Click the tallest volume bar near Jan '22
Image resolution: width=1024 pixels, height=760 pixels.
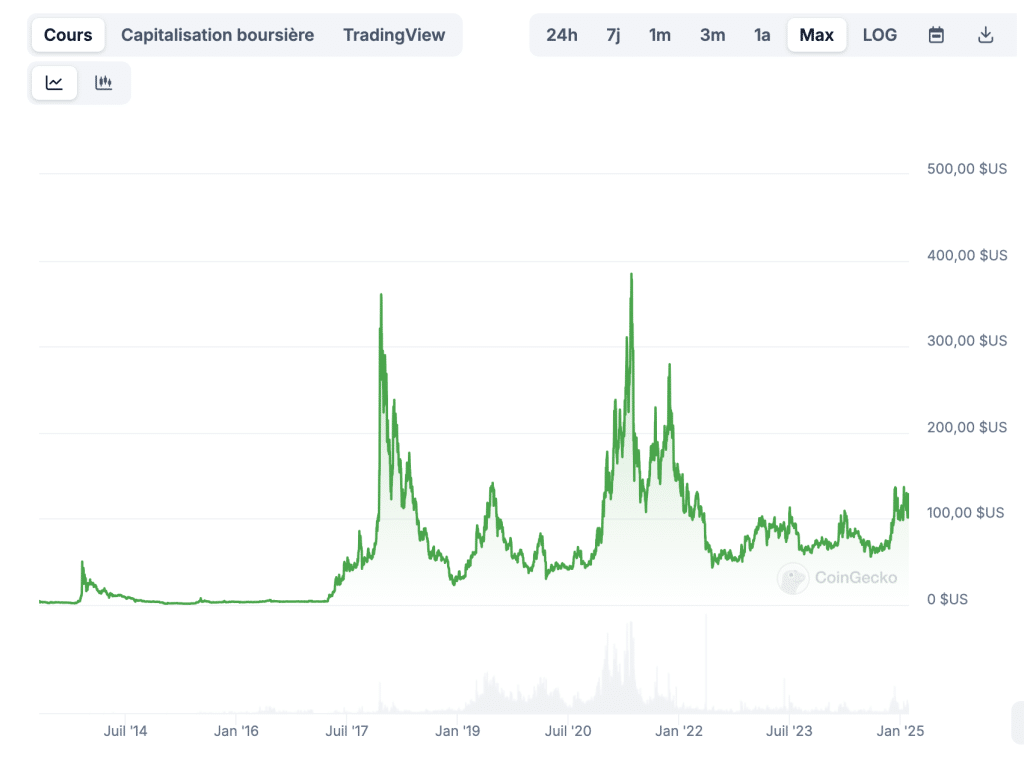tap(706, 660)
